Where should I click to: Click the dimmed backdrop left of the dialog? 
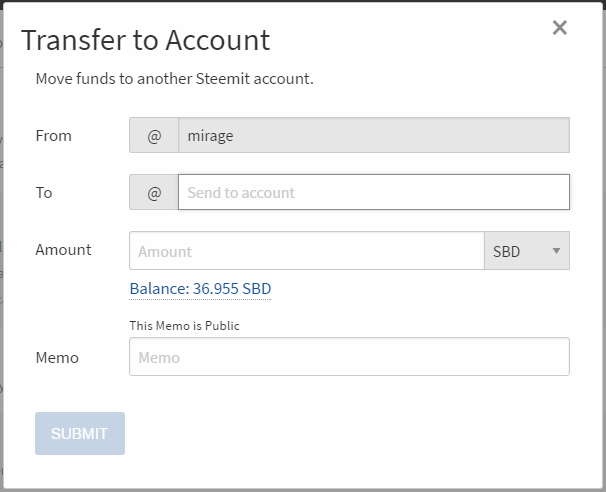pyautogui.click(x=2, y=250)
